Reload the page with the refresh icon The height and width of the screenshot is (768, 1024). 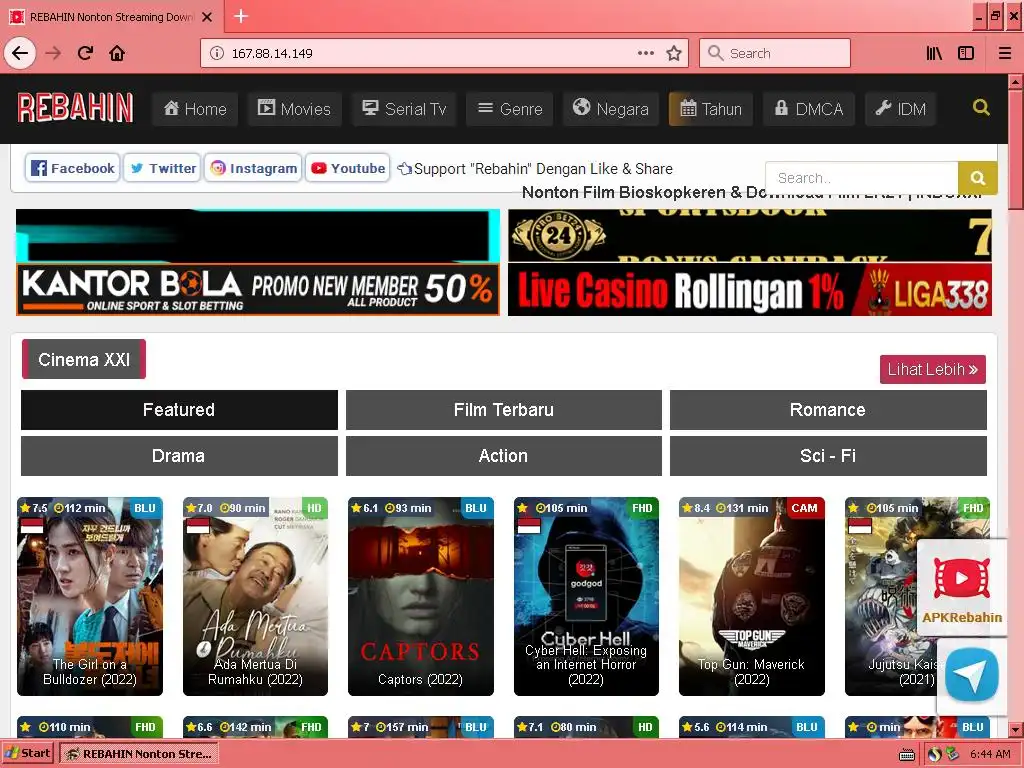tap(85, 53)
